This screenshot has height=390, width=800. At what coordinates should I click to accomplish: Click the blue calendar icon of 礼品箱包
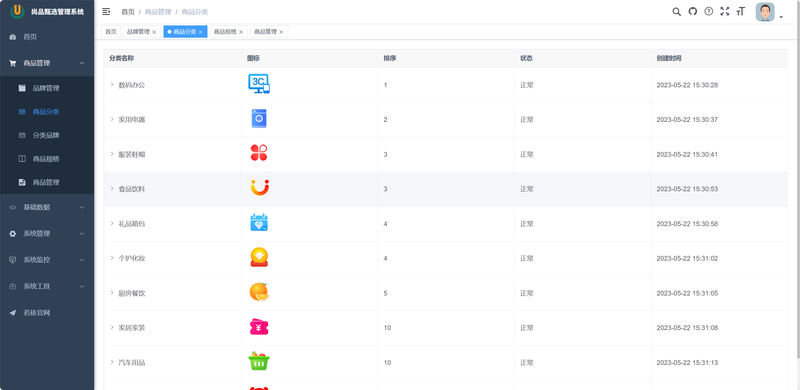259,222
